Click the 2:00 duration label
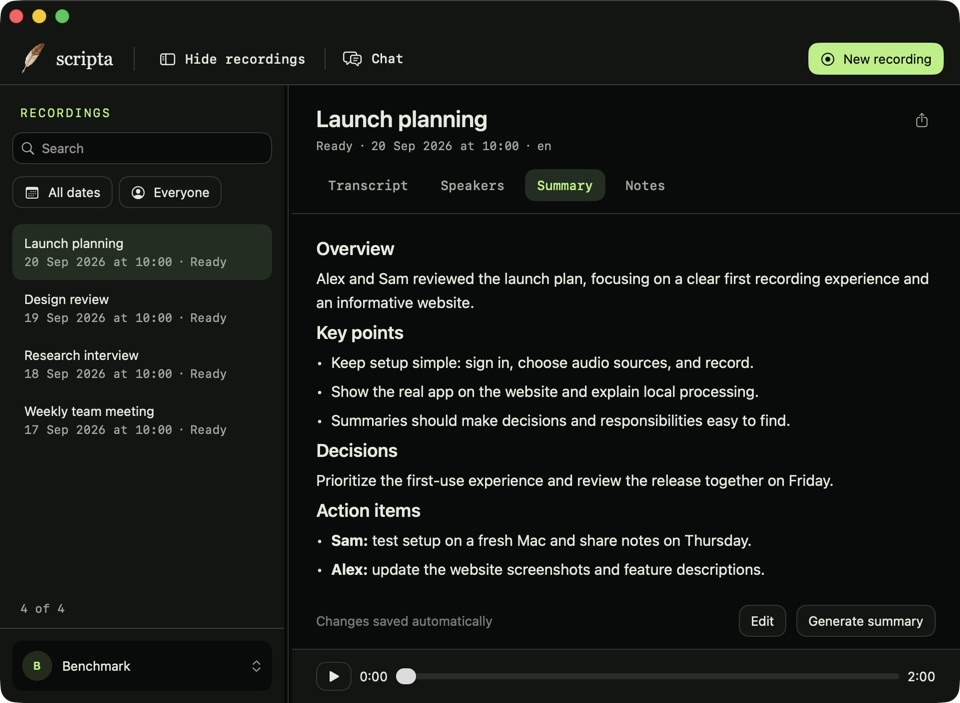 pyautogui.click(x=921, y=677)
